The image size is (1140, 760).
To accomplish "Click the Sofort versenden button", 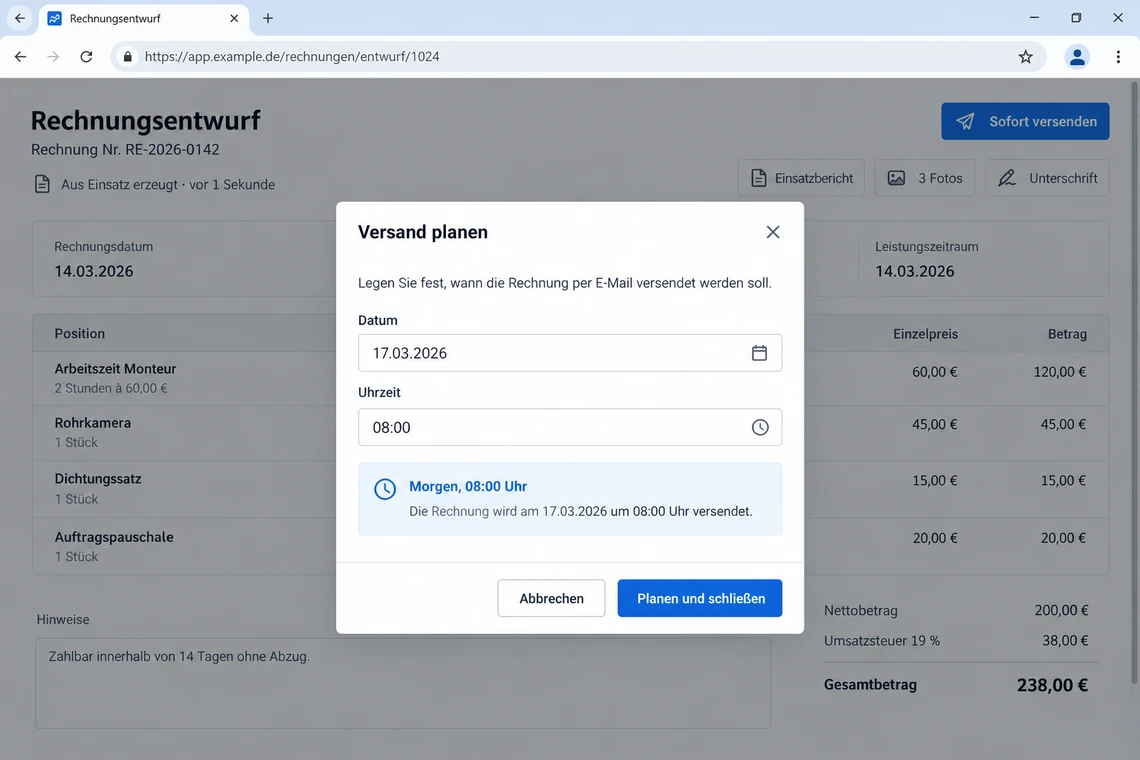I will coord(1025,121).
